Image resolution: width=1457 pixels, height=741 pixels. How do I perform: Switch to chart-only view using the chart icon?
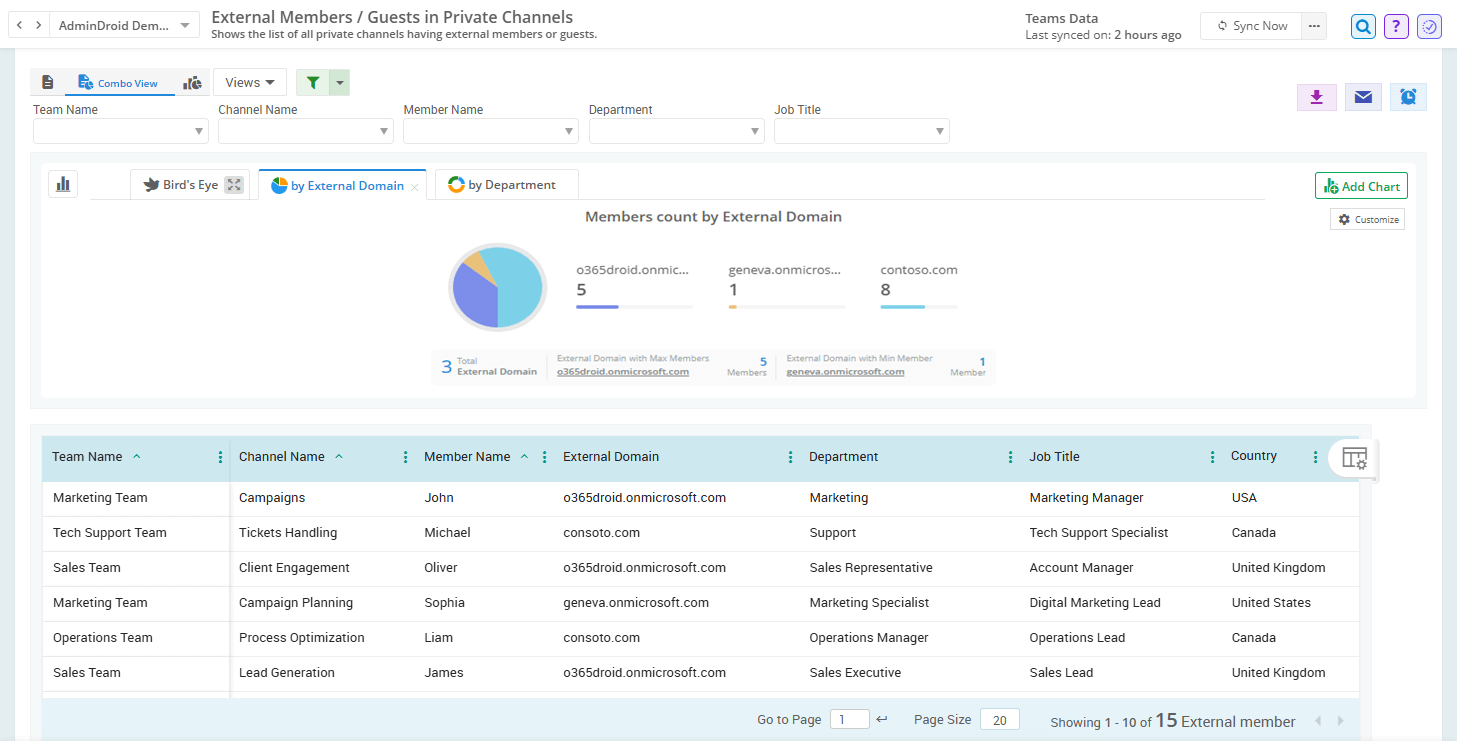tap(192, 82)
